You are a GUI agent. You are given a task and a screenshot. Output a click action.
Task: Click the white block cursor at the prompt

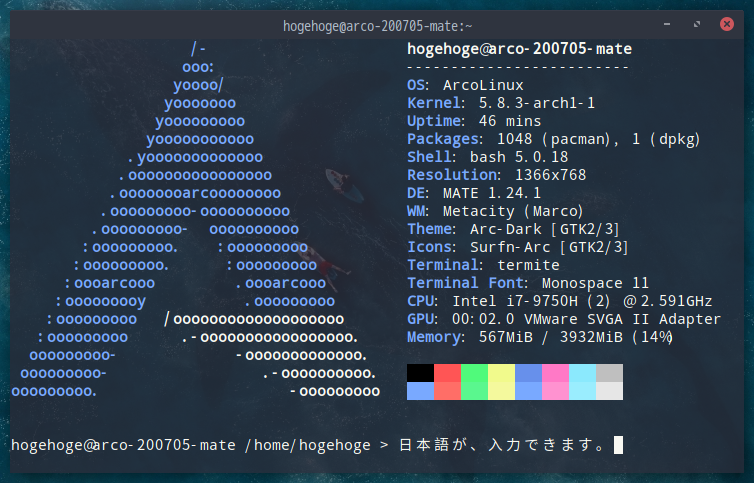618,445
